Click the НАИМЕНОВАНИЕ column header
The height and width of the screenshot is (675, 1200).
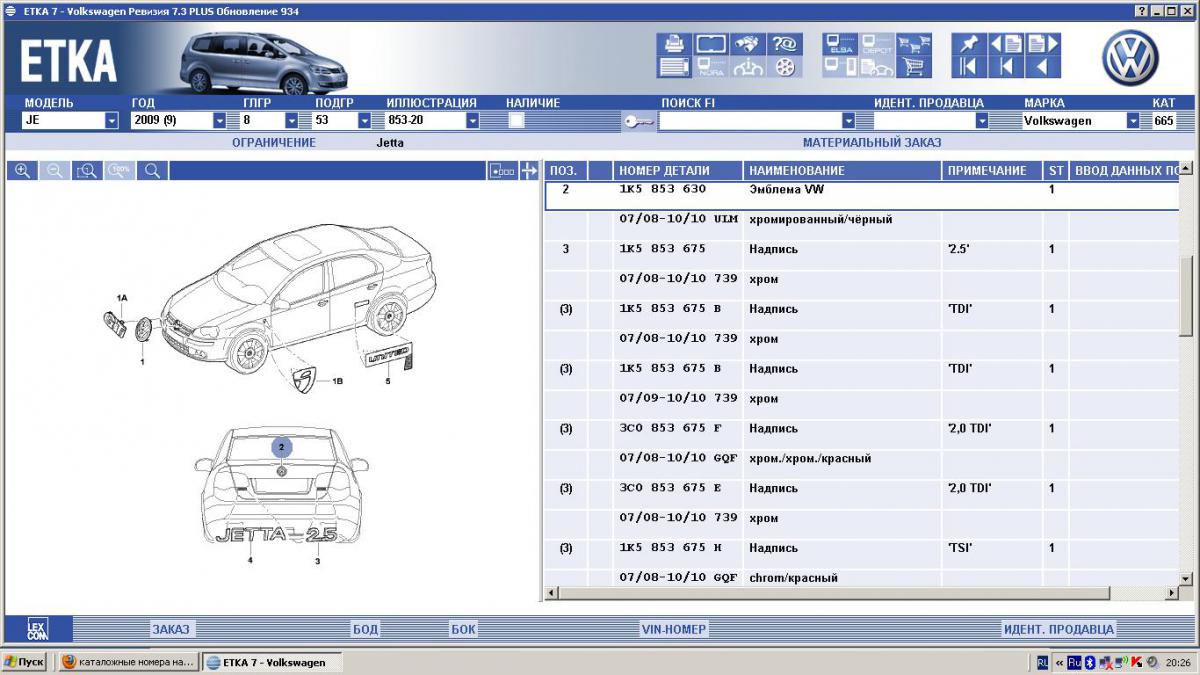pyautogui.click(x=843, y=171)
